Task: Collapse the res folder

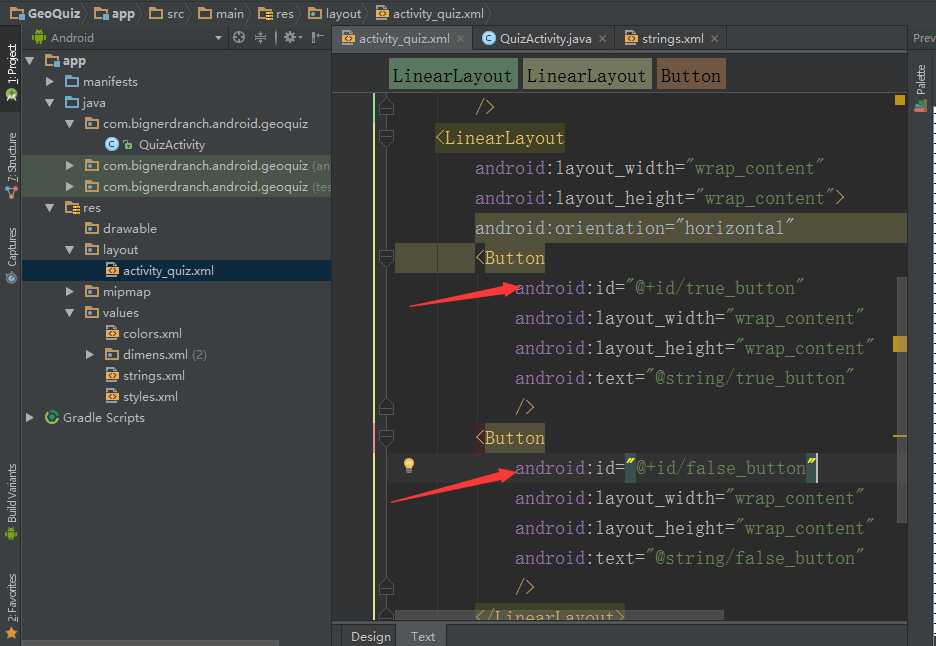Action: pos(50,208)
